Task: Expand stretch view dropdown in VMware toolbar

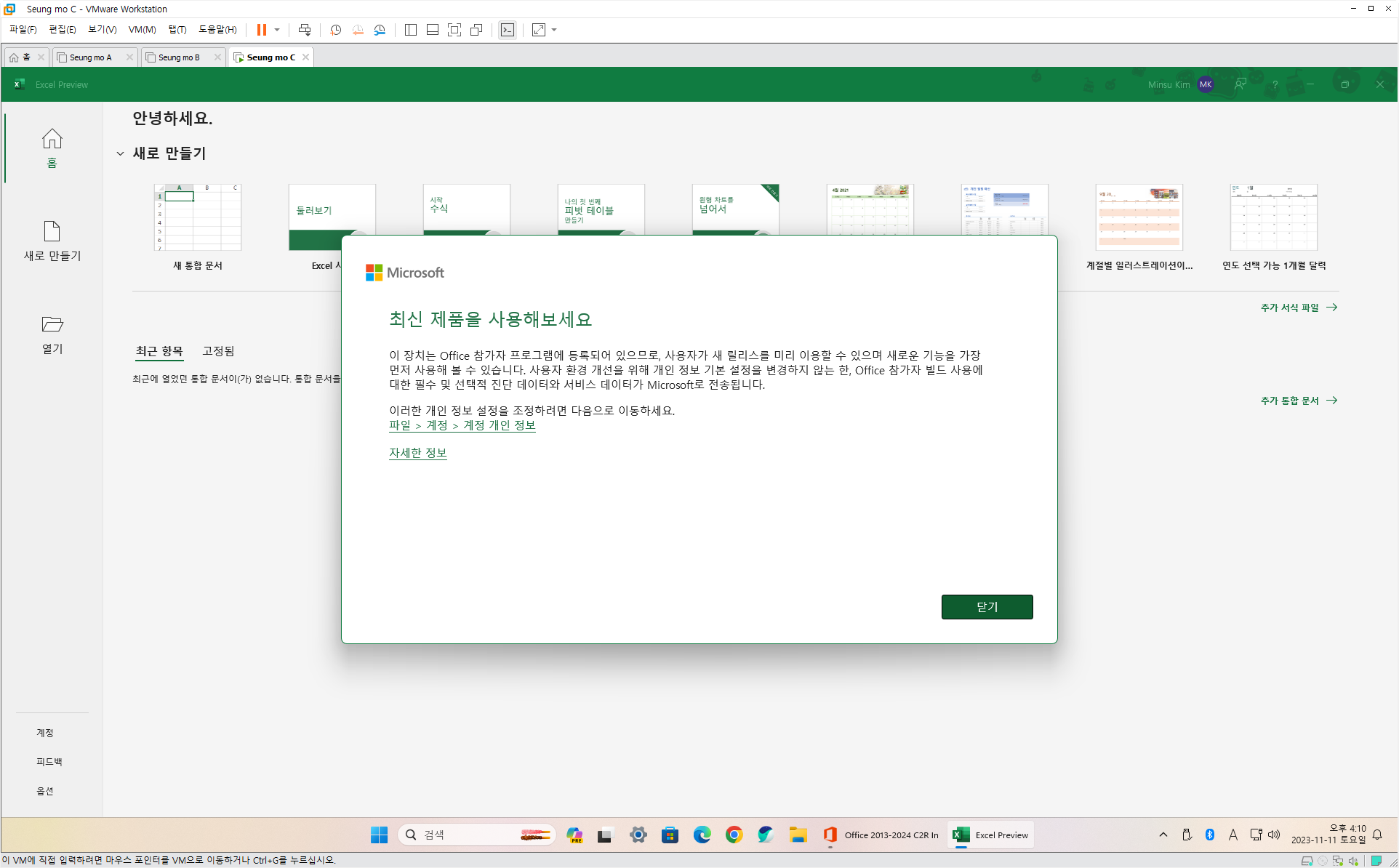Action: point(554,30)
